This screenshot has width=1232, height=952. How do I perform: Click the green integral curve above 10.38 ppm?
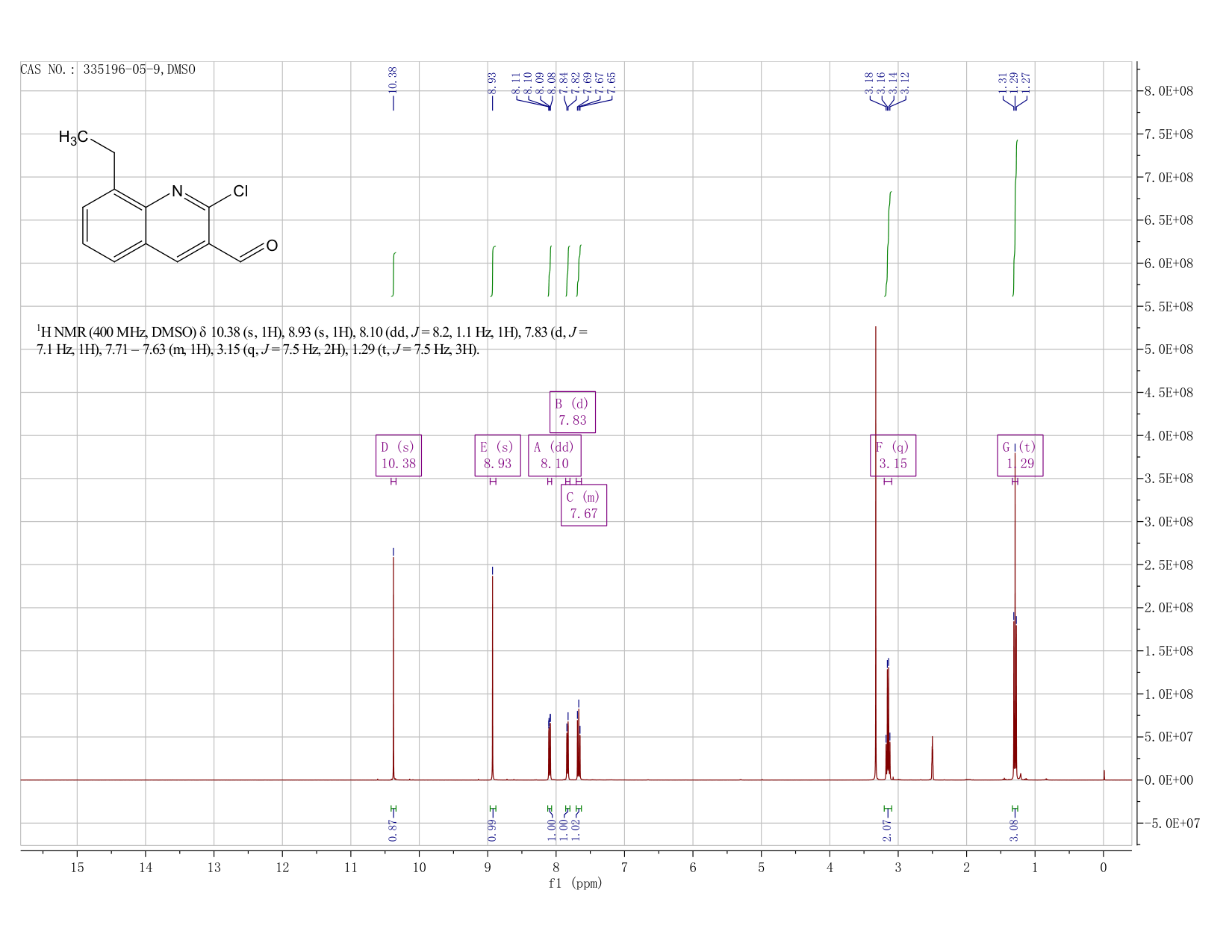pyautogui.click(x=393, y=275)
